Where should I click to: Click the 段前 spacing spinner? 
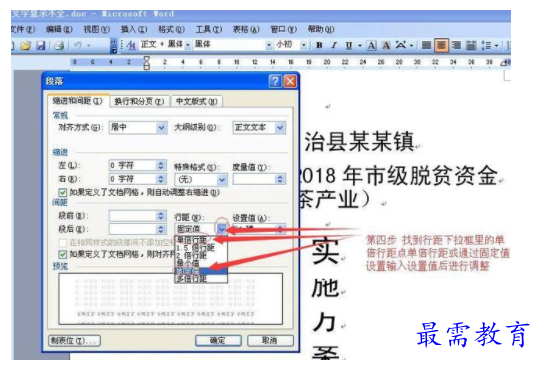pyautogui.click(x=161, y=216)
